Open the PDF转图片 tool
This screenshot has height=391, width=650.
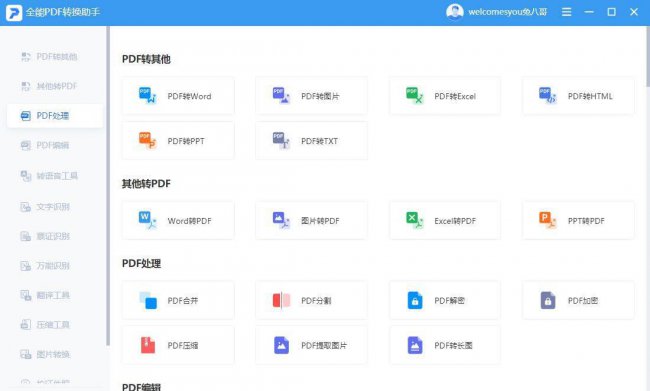pyautogui.click(x=311, y=96)
